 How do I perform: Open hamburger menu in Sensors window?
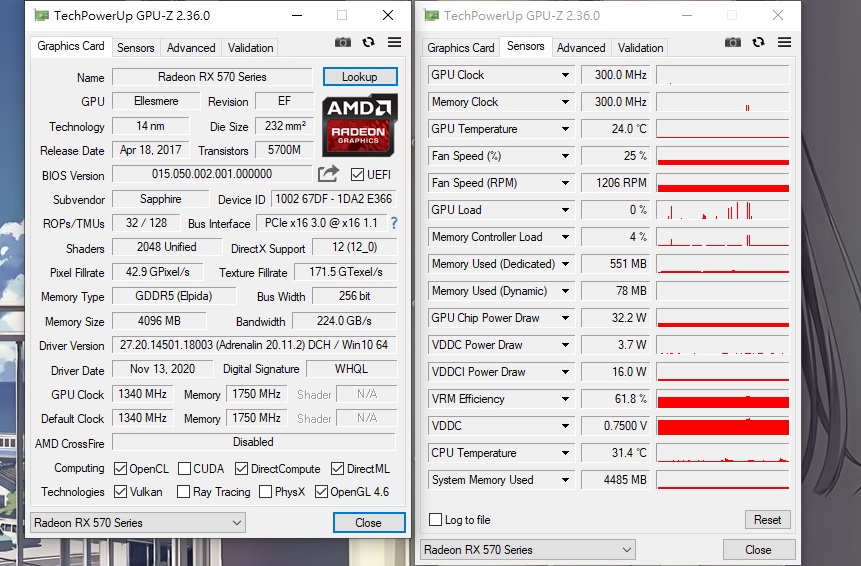click(x=784, y=42)
